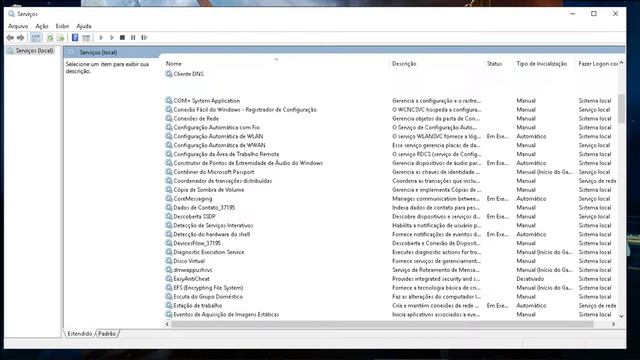Open the Exibir menu
Screen dimensions: 640x360
tap(62, 26)
